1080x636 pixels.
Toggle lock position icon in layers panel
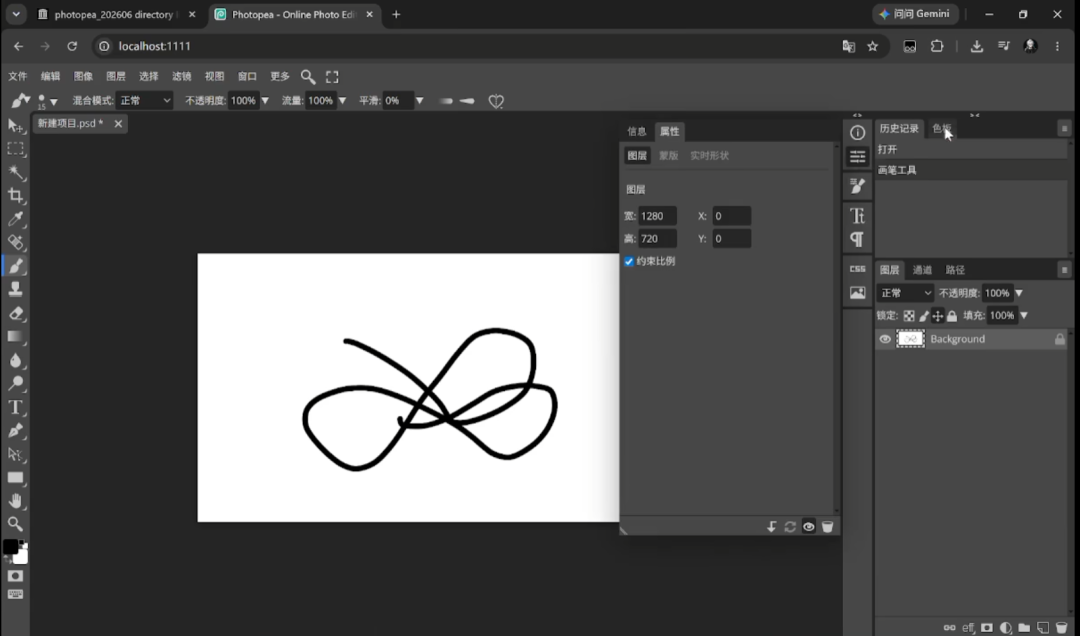[x=937, y=316]
